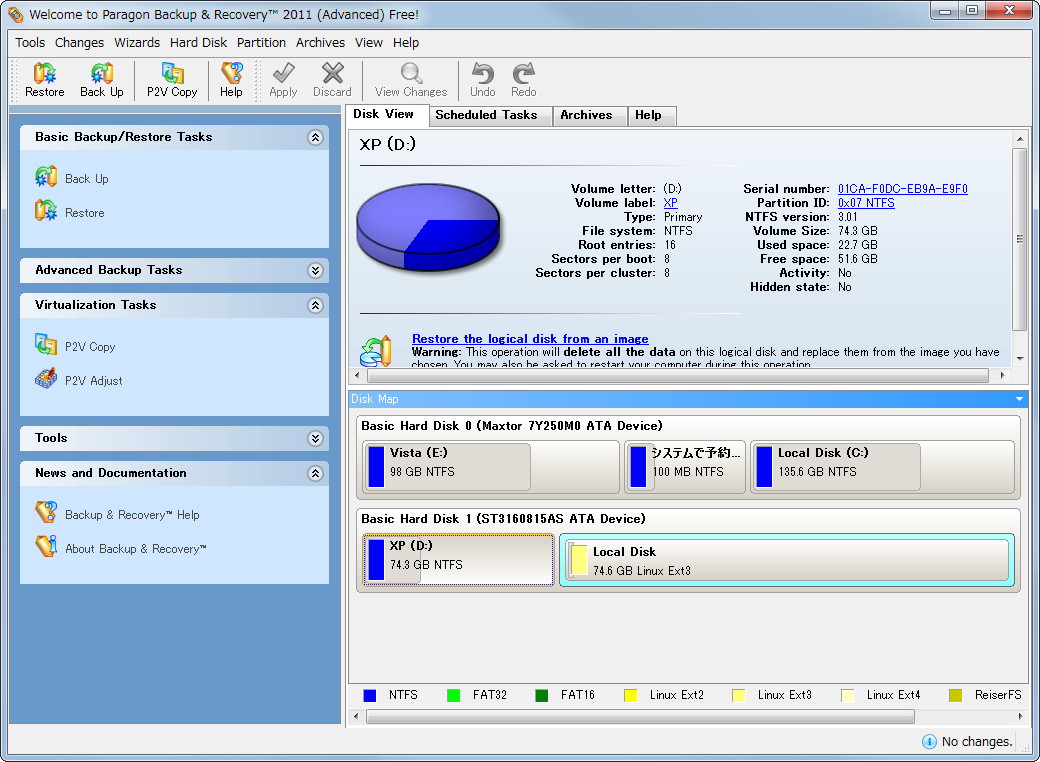The image size is (1040, 762).
Task: Expand the Tools section in sidebar
Action: [x=316, y=438]
